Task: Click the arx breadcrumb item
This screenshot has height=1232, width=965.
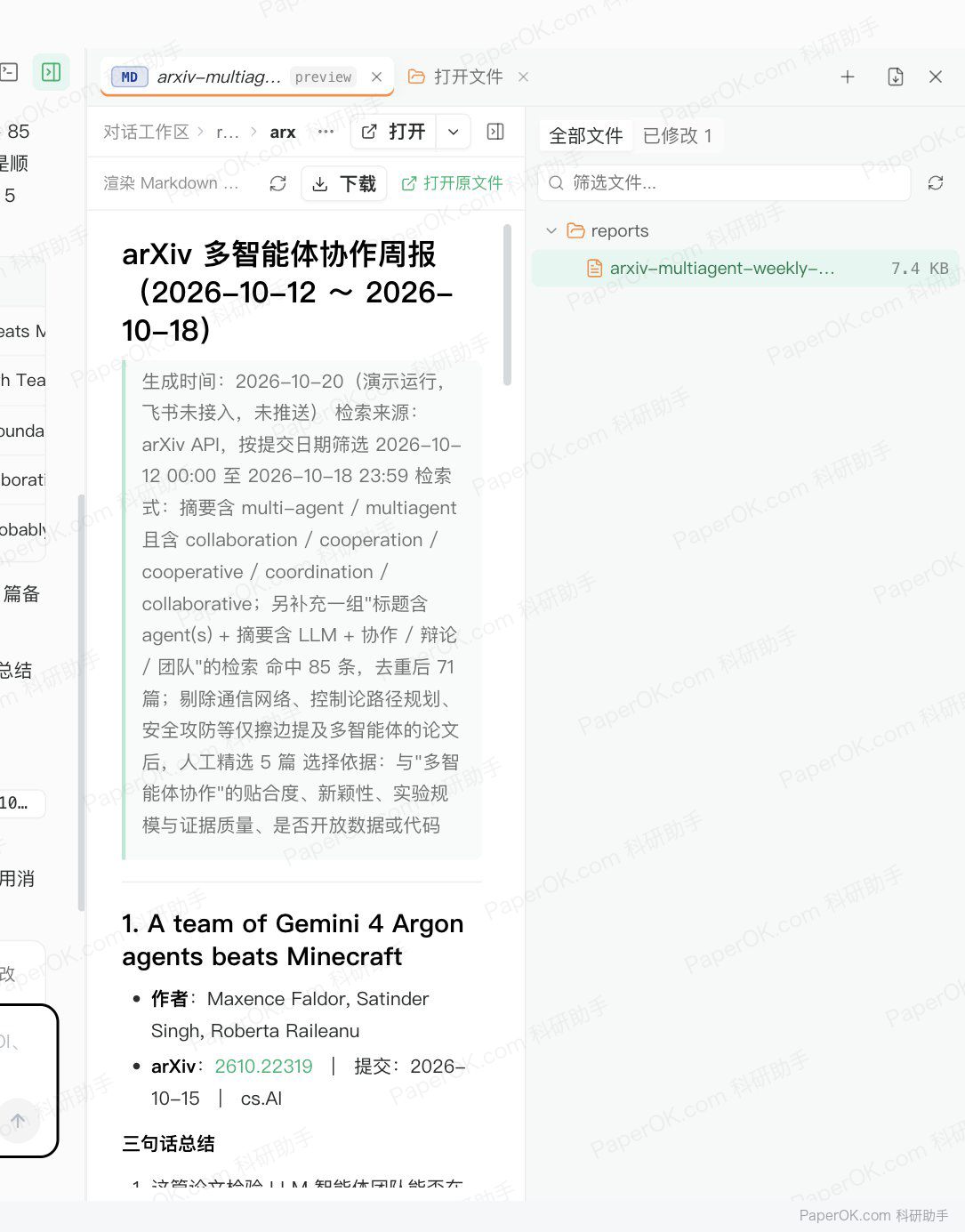Action: point(283,133)
